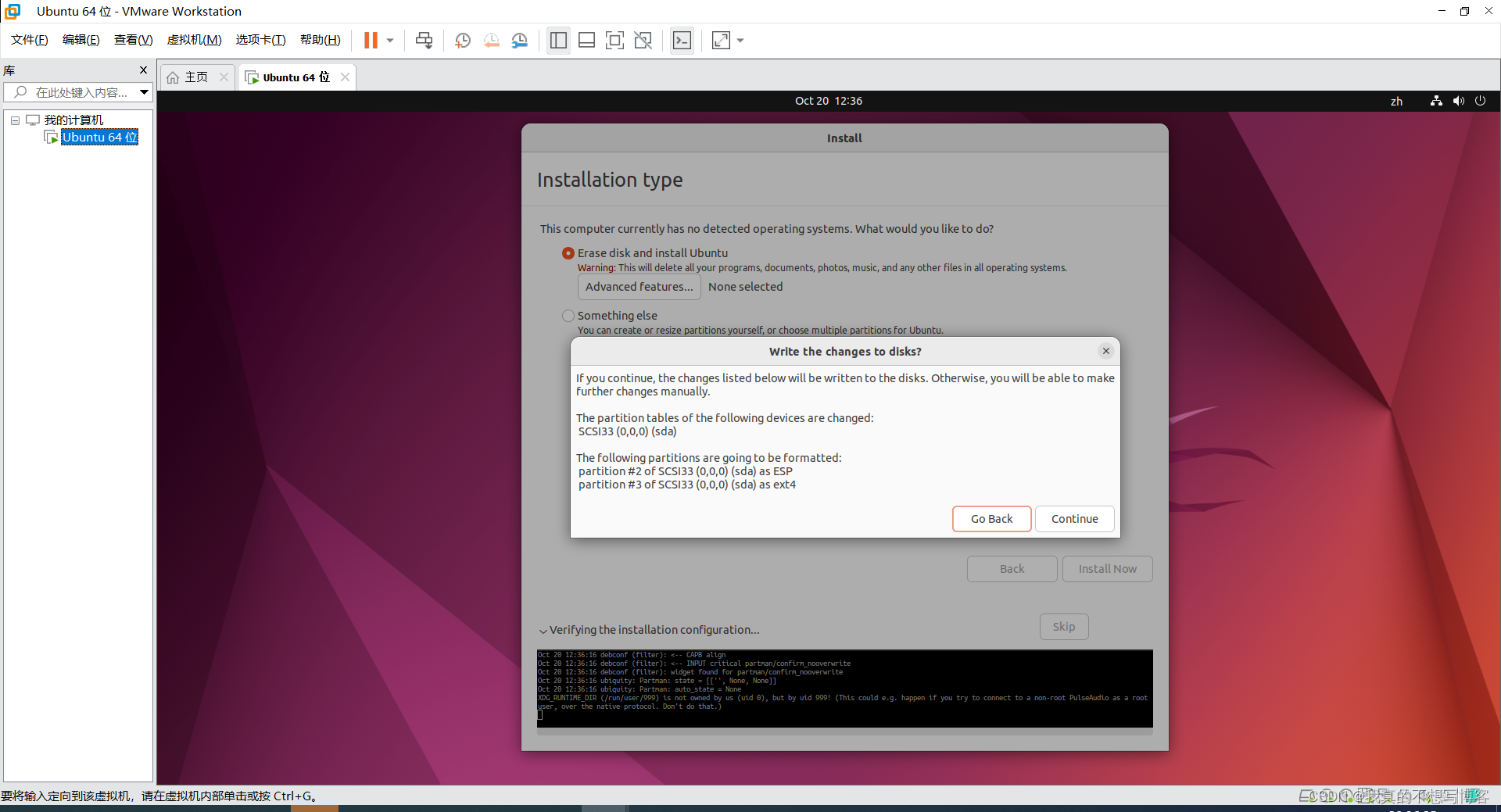Click the Install Now button

pyautogui.click(x=1108, y=569)
